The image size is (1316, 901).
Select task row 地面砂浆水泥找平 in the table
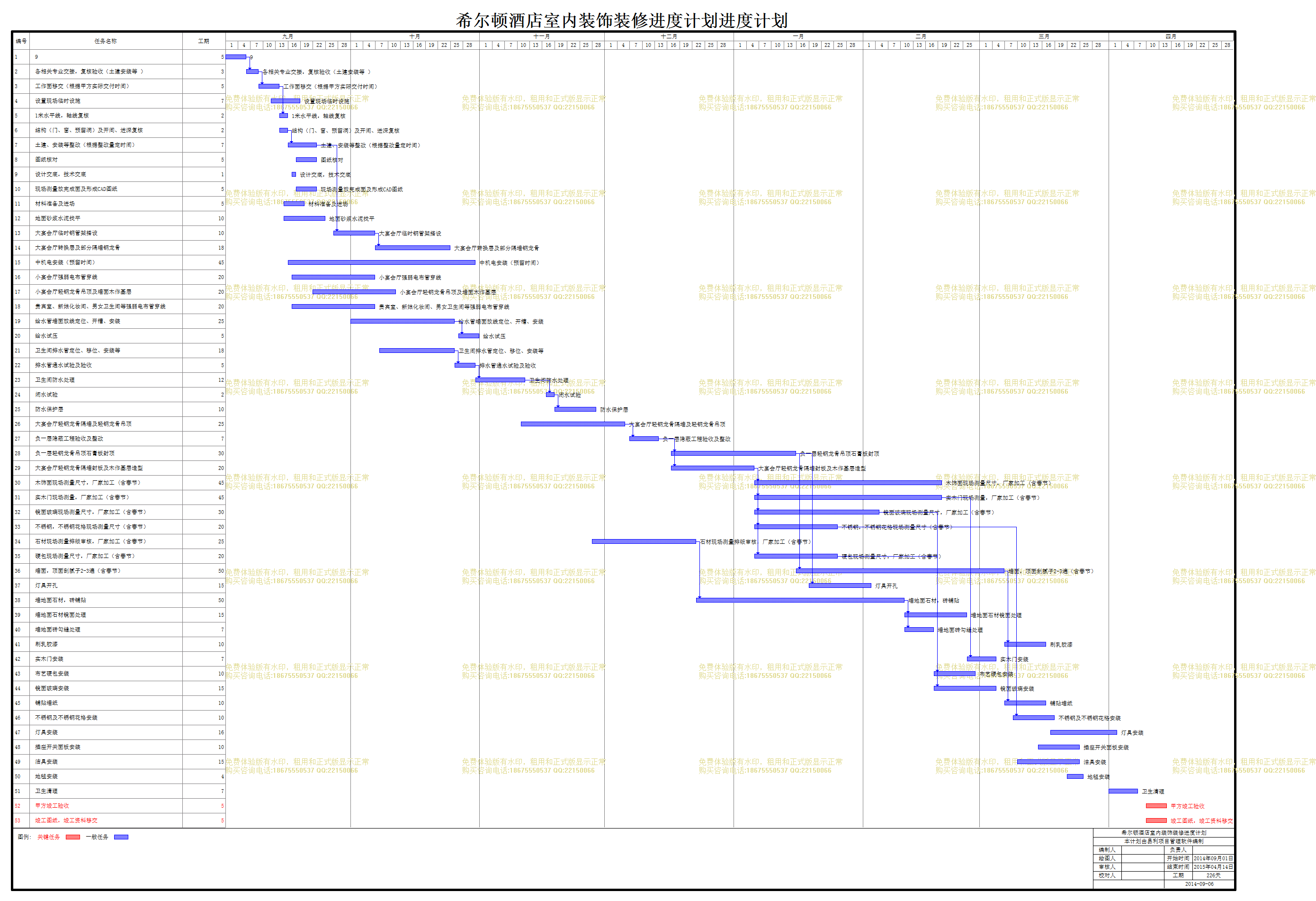[119, 218]
